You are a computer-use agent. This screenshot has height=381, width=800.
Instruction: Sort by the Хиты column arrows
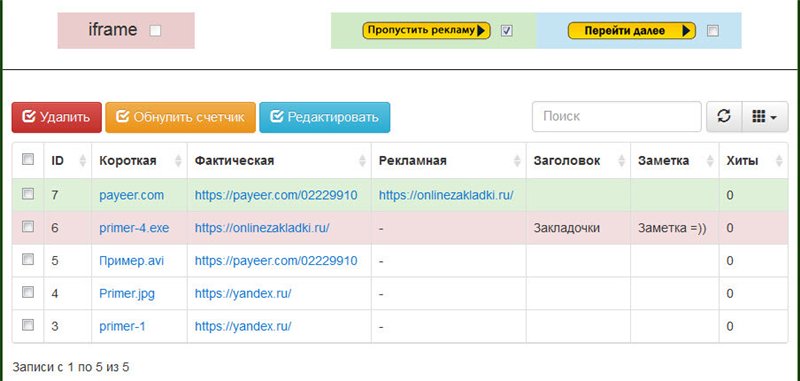point(779,161)
